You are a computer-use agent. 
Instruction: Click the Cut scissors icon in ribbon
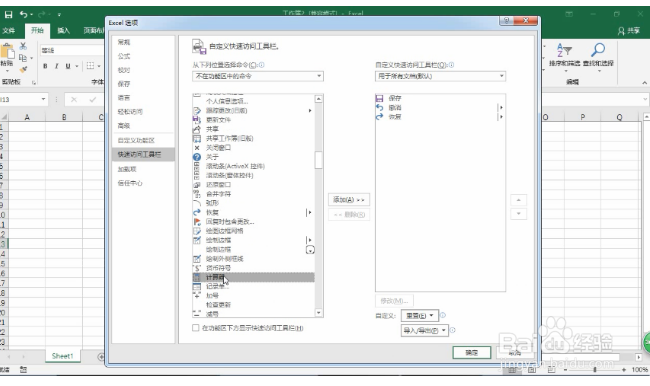pyautogui.click(x=23, y=46)
